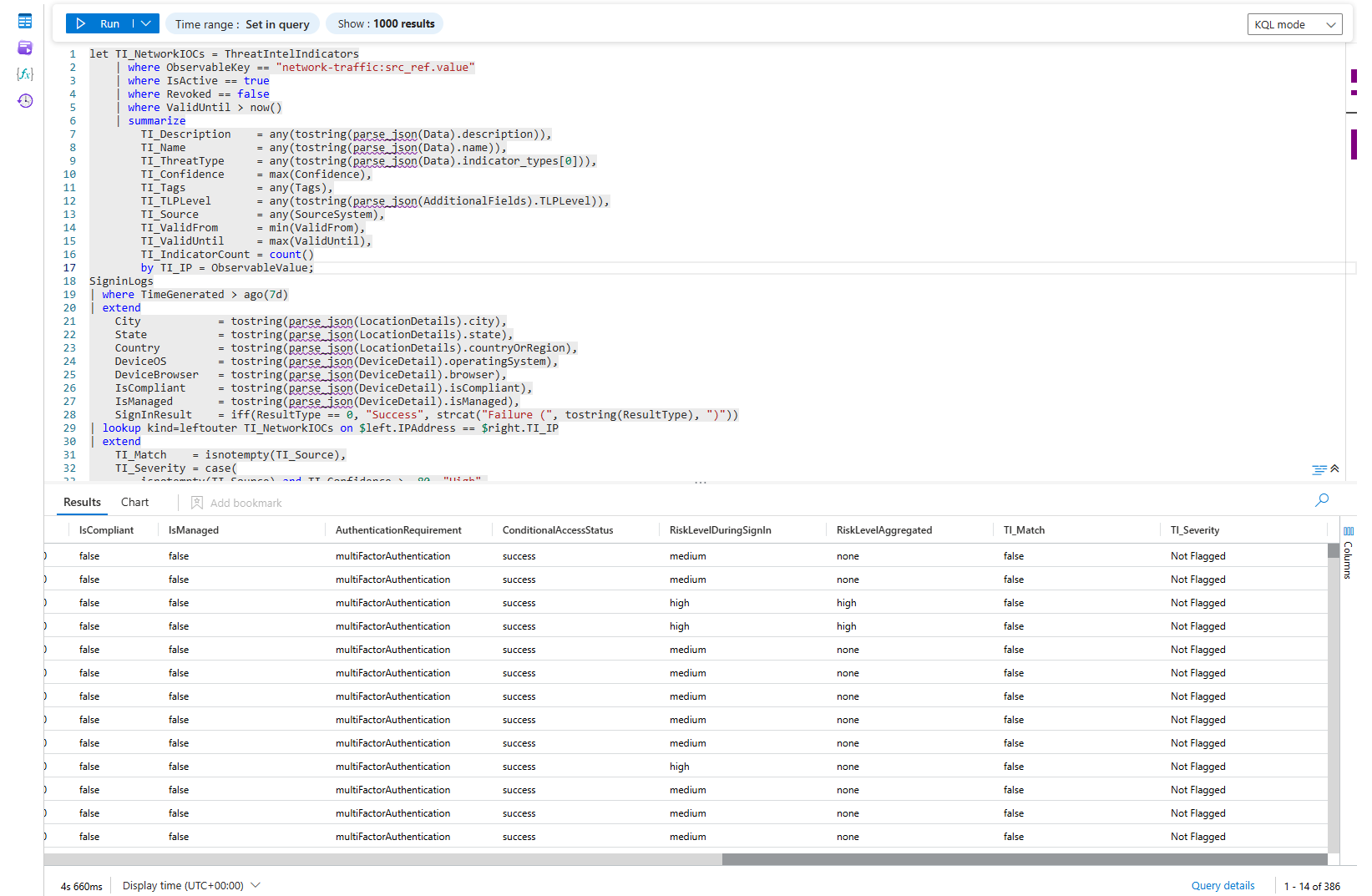Click the horizontal scrollbar thumb in results
1372x896 pixels.
[x=1024, y=859]
